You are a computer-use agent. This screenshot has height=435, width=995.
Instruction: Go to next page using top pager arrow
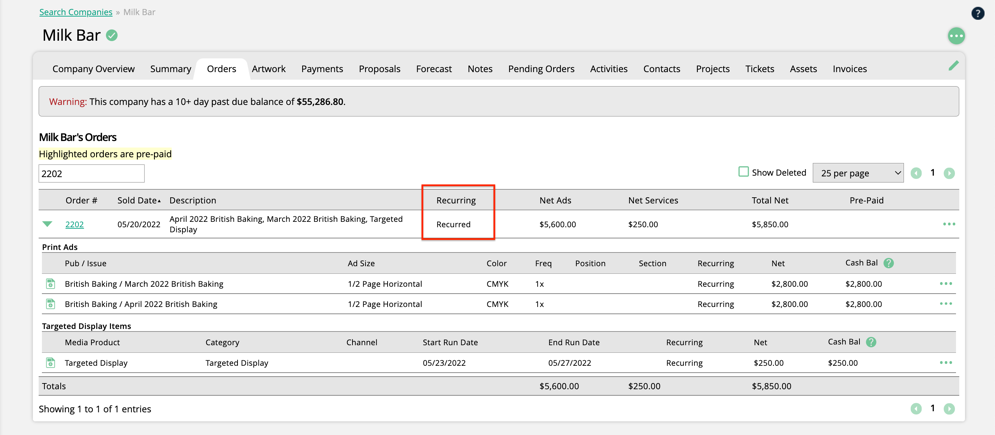(949, 173)
